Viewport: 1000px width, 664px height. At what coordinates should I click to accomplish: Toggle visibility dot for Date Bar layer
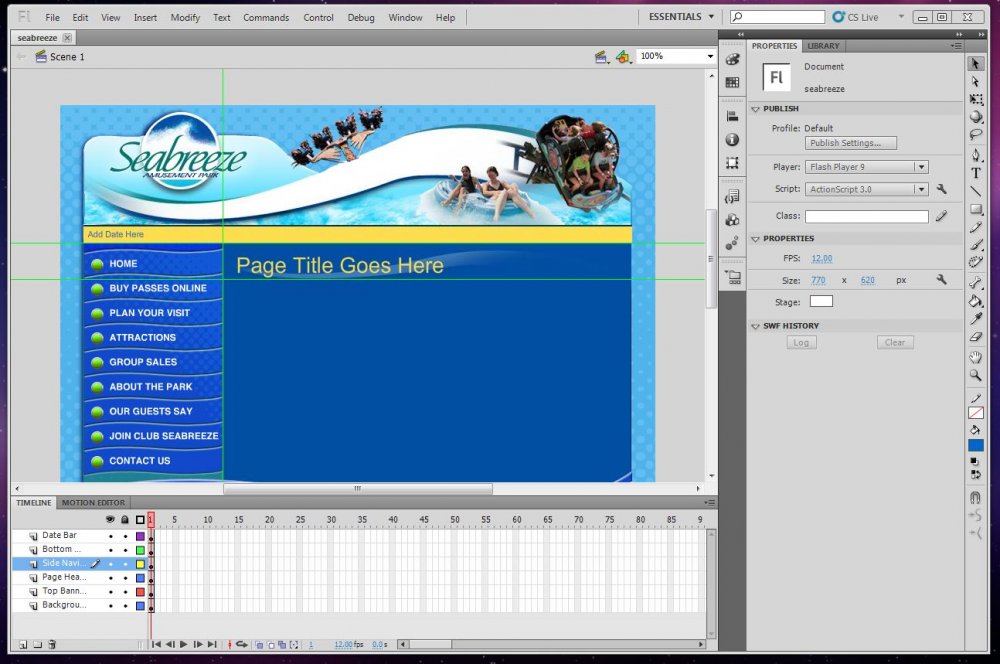click(x=111, y=536)
